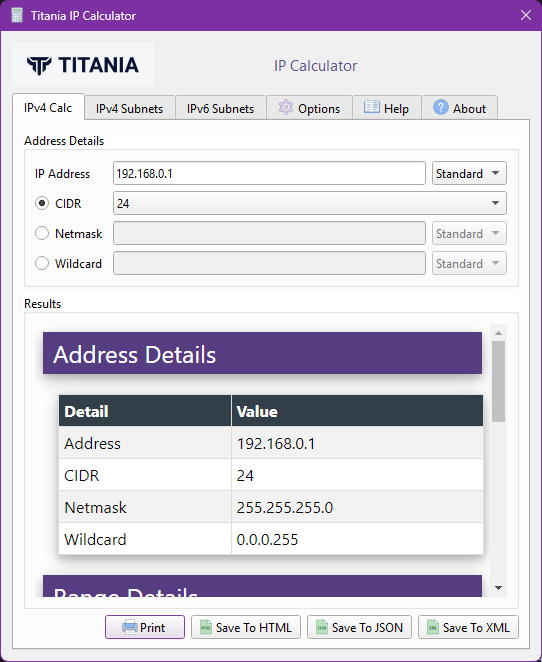Click the Help book icon
Viewport: 542px width, 662px height.
click(371, 107)
